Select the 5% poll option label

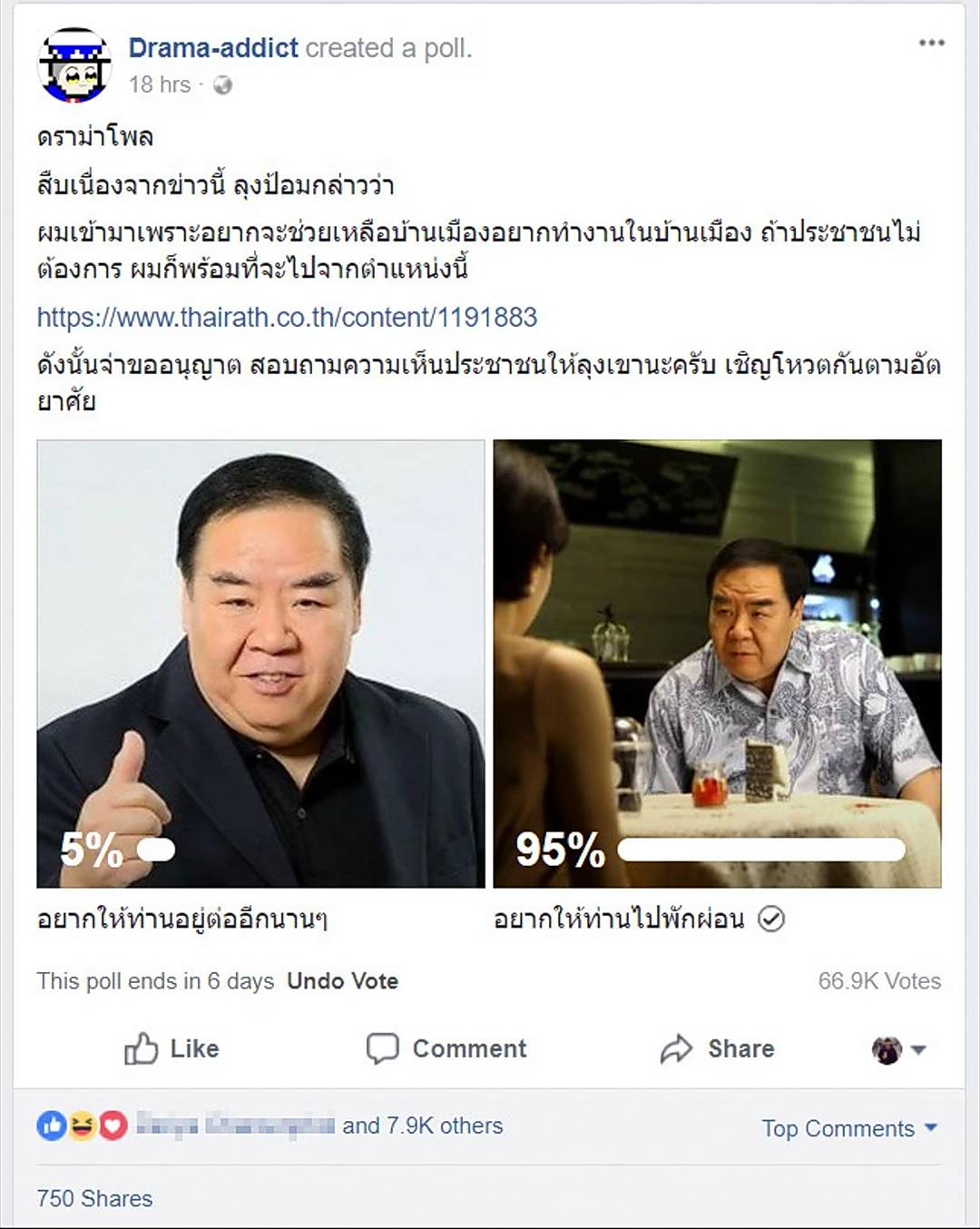pyautogui.click(x=181, y=919)
